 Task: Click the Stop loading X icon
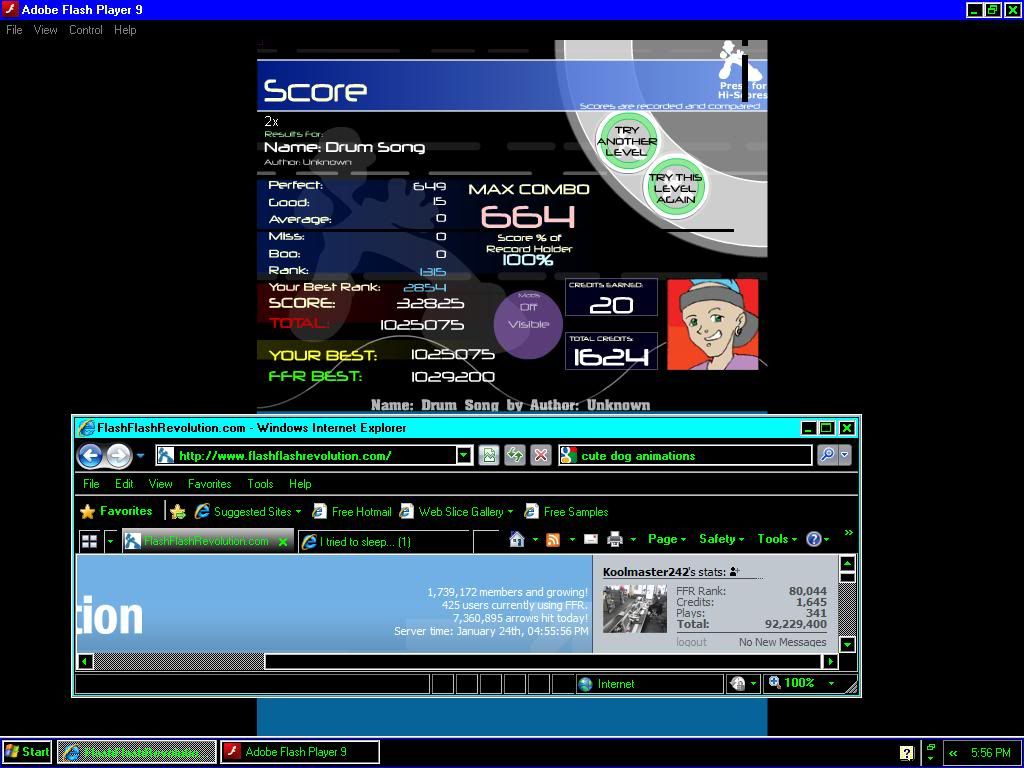[x=541, y=456]
